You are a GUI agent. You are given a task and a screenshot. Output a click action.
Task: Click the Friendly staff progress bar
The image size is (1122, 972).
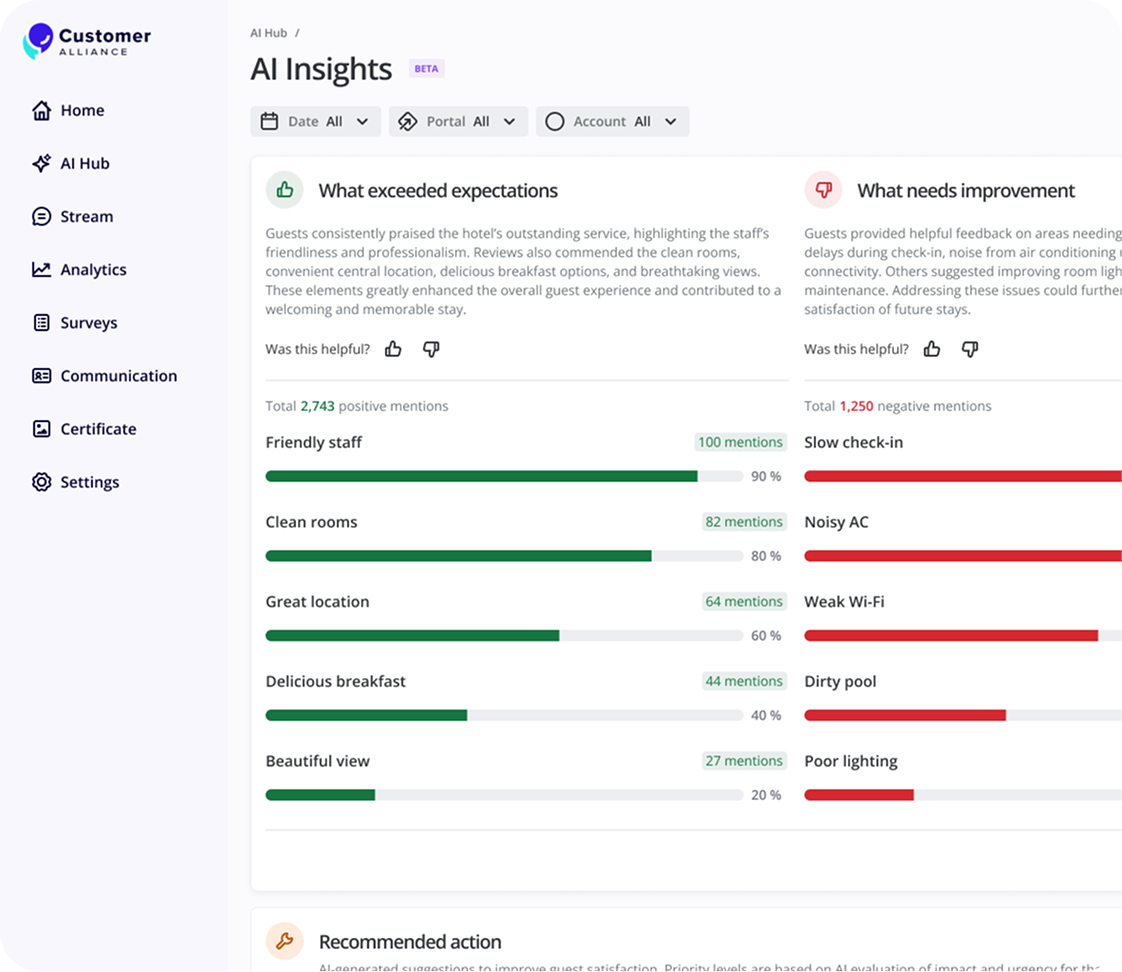pos(504,476)
